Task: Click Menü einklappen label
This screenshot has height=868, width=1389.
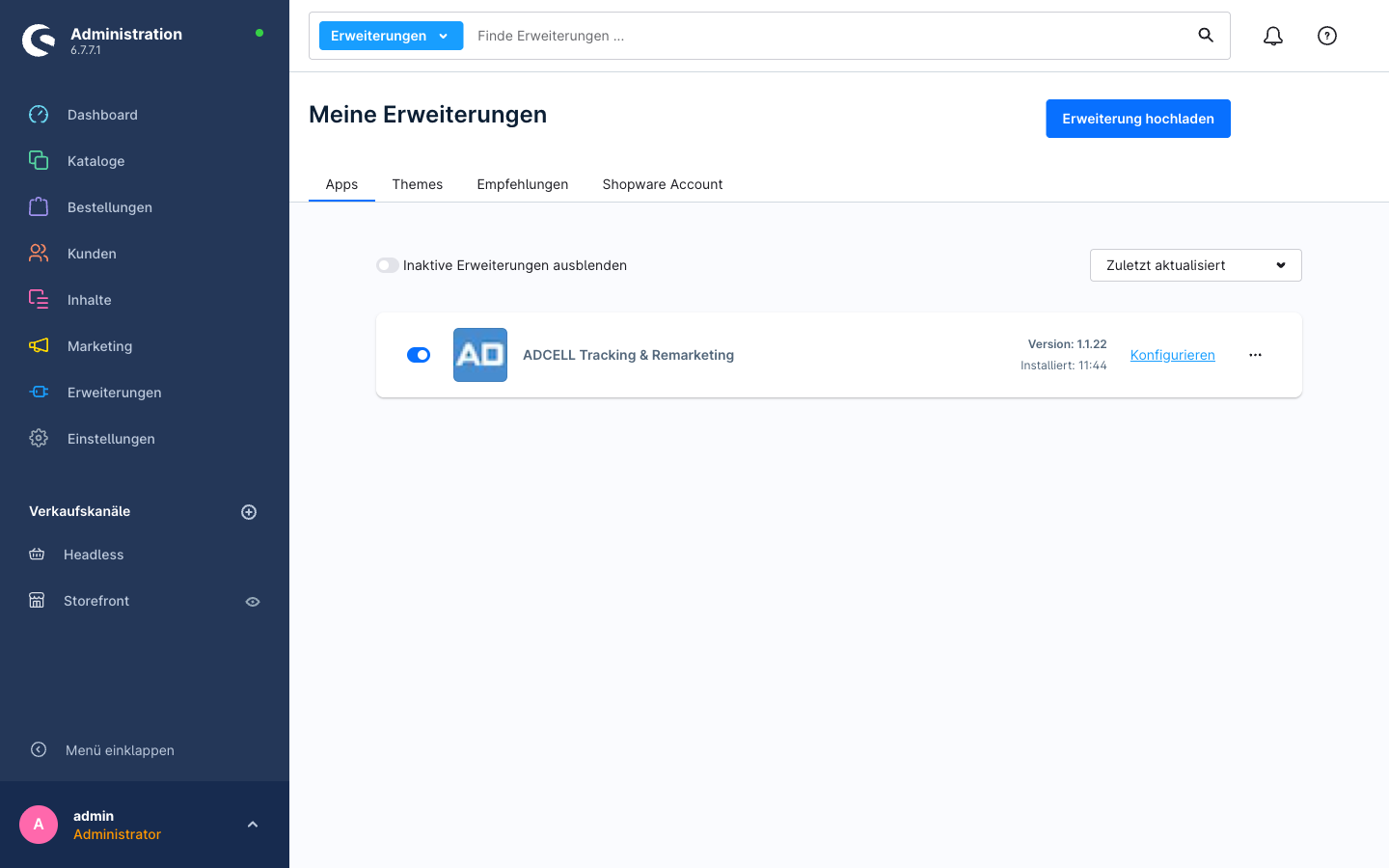Action: coord(120,750)
